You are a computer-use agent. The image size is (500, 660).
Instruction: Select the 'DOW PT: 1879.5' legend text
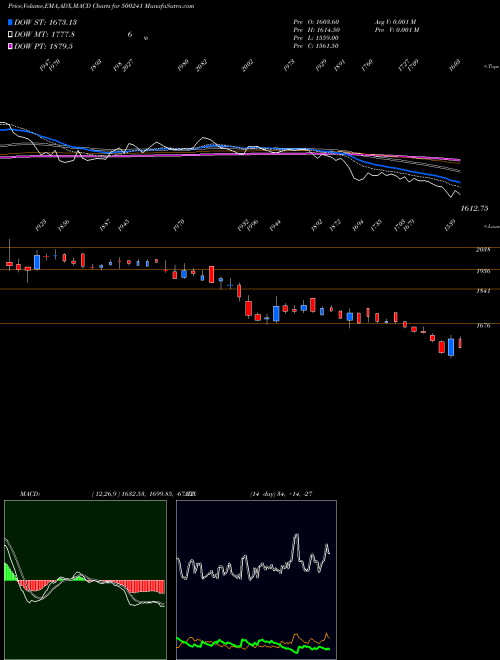click(x=43, y=46)
